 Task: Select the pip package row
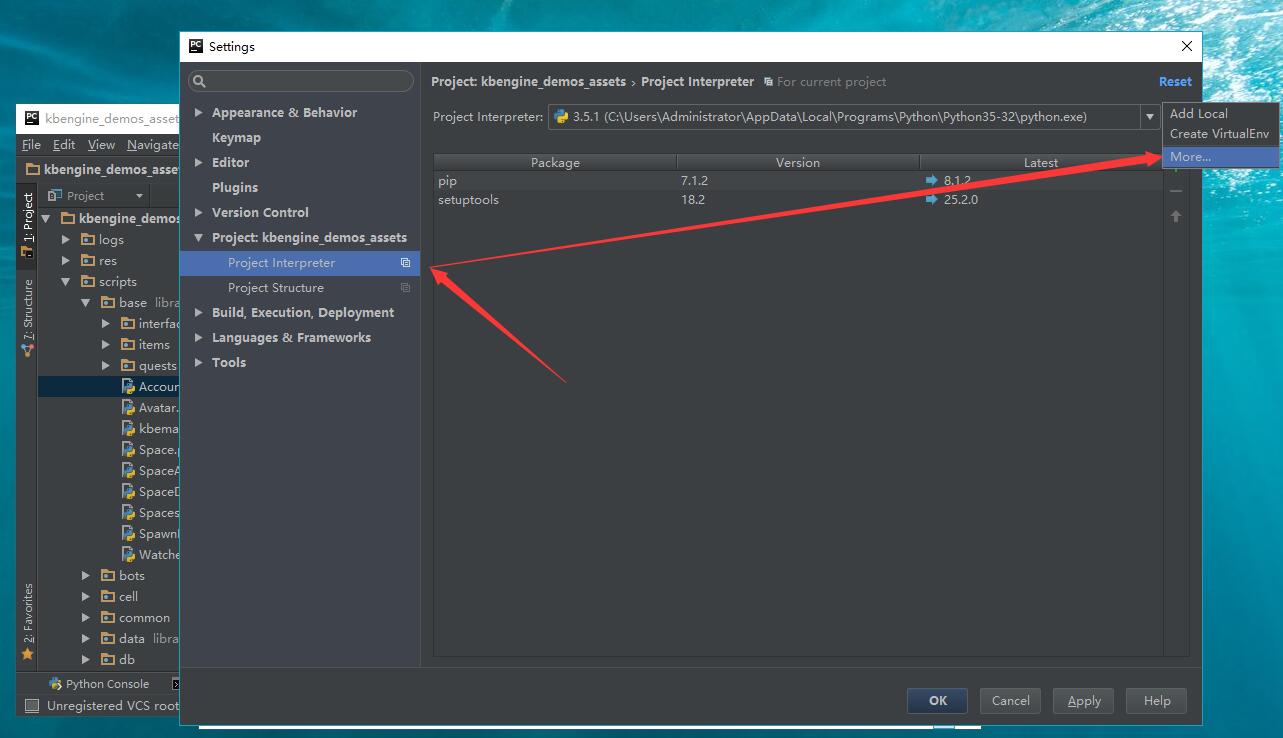tap(797, 181)
